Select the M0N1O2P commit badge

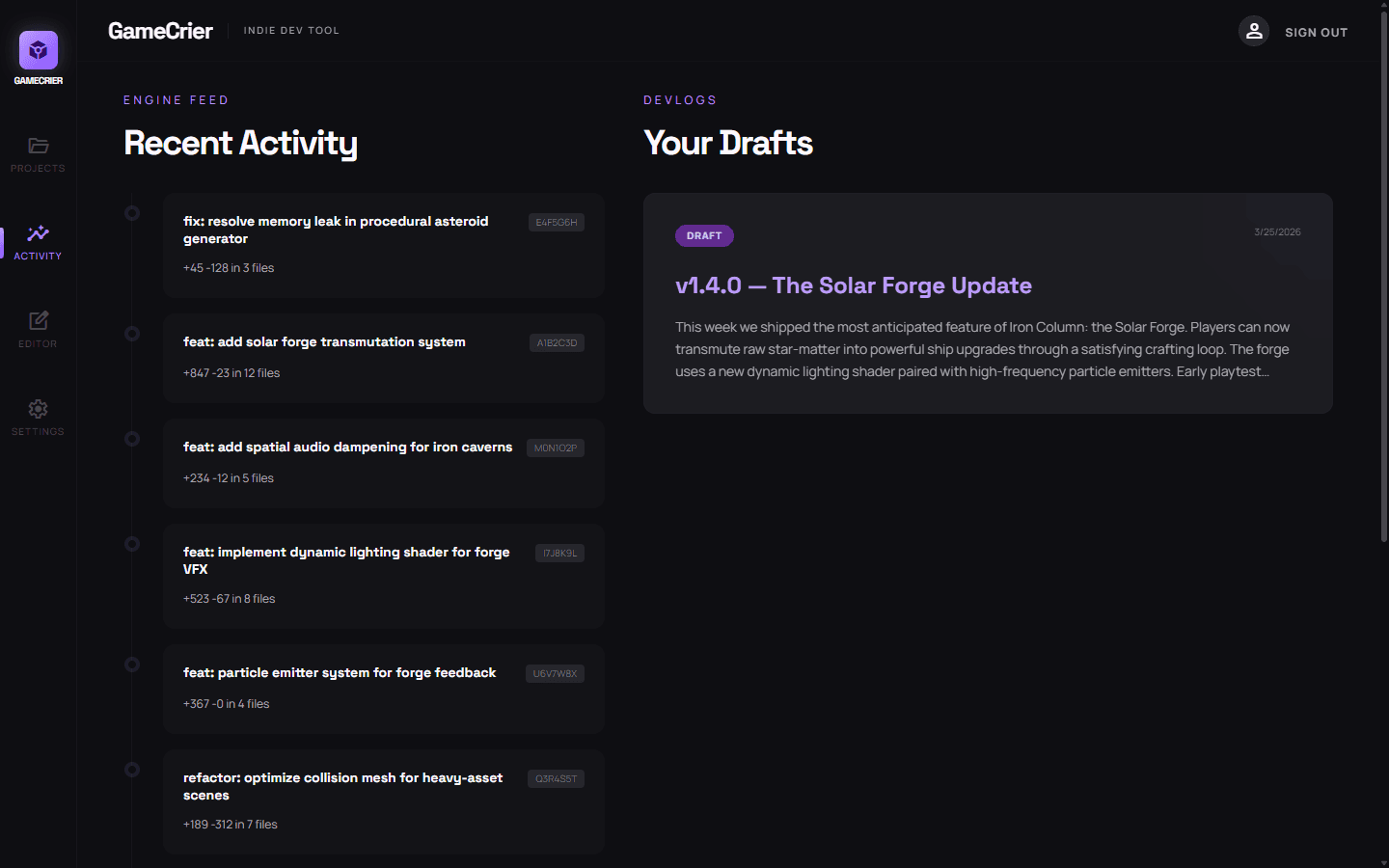pos(557,448)
